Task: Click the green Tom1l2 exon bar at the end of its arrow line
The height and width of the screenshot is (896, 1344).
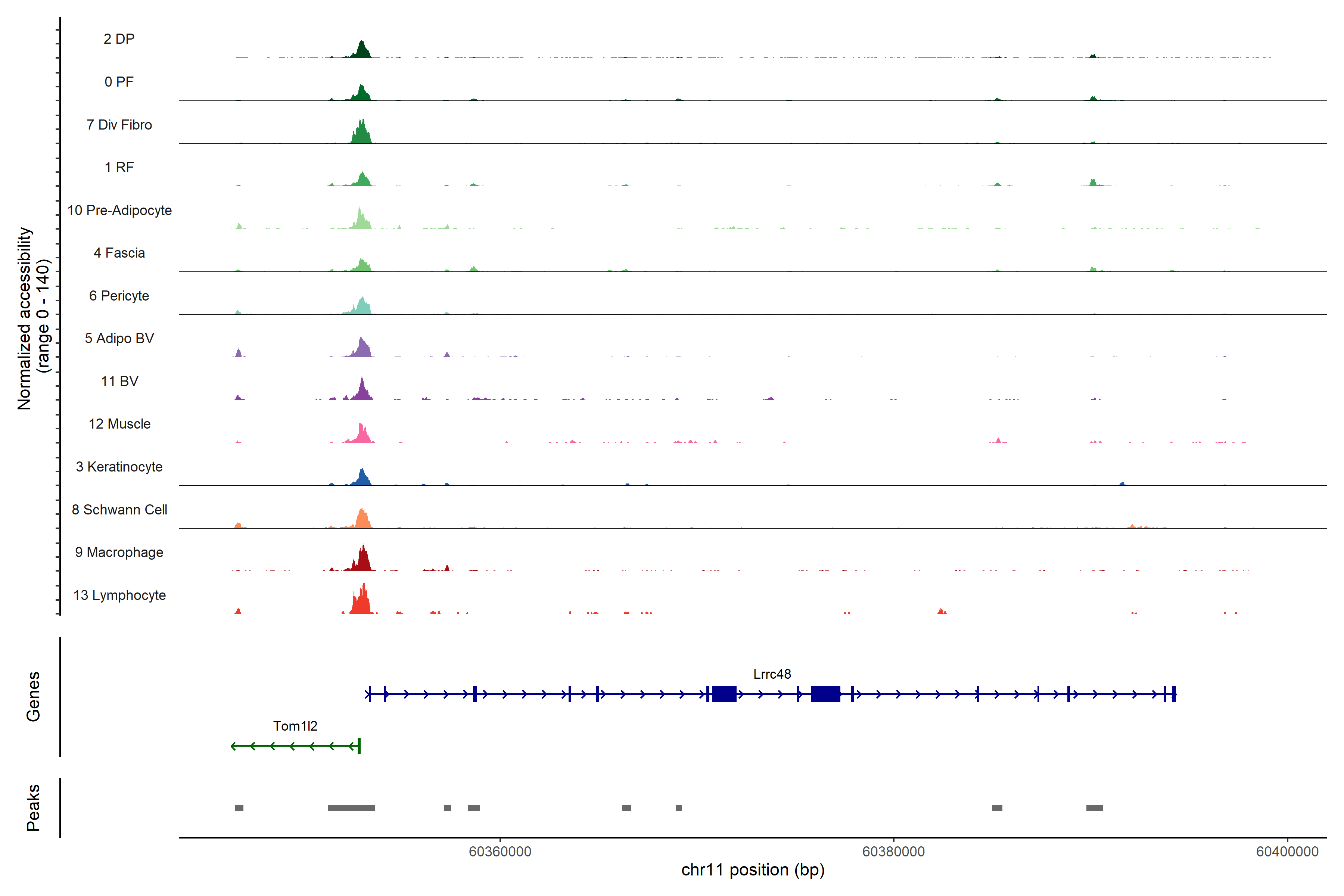Action: click(x=359, y=746)
